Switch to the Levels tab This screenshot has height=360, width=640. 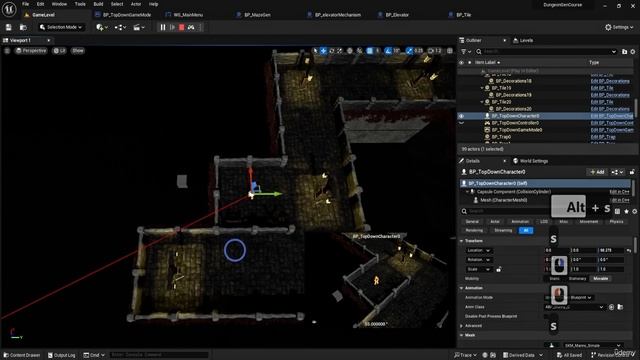(523, 40)
